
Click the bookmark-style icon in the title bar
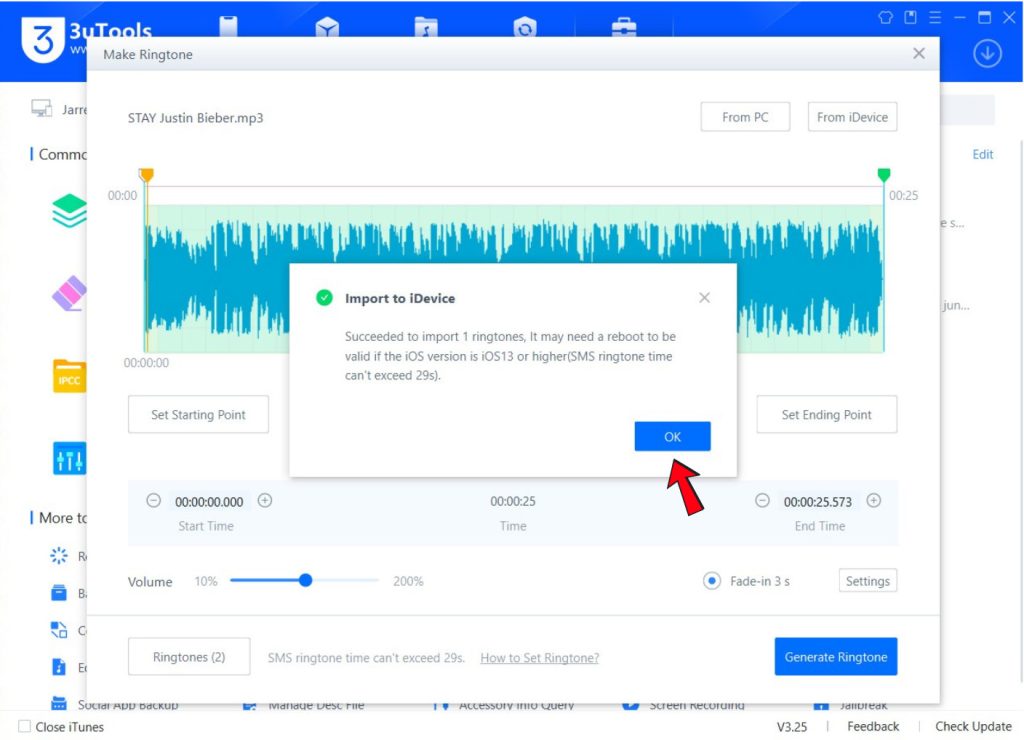910,18
